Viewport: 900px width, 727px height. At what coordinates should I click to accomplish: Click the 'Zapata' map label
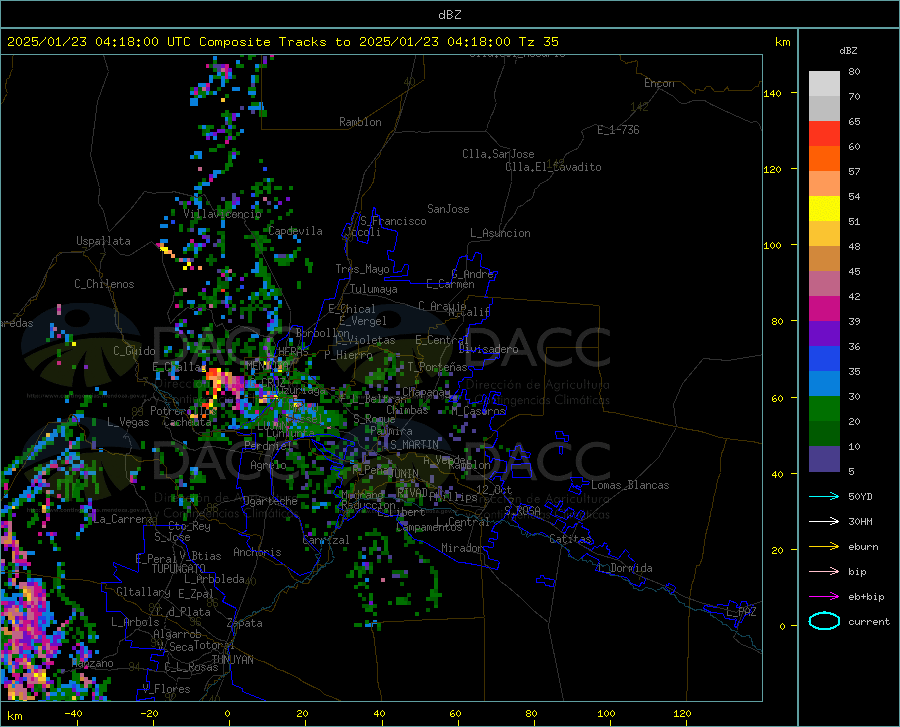point(245,623)
